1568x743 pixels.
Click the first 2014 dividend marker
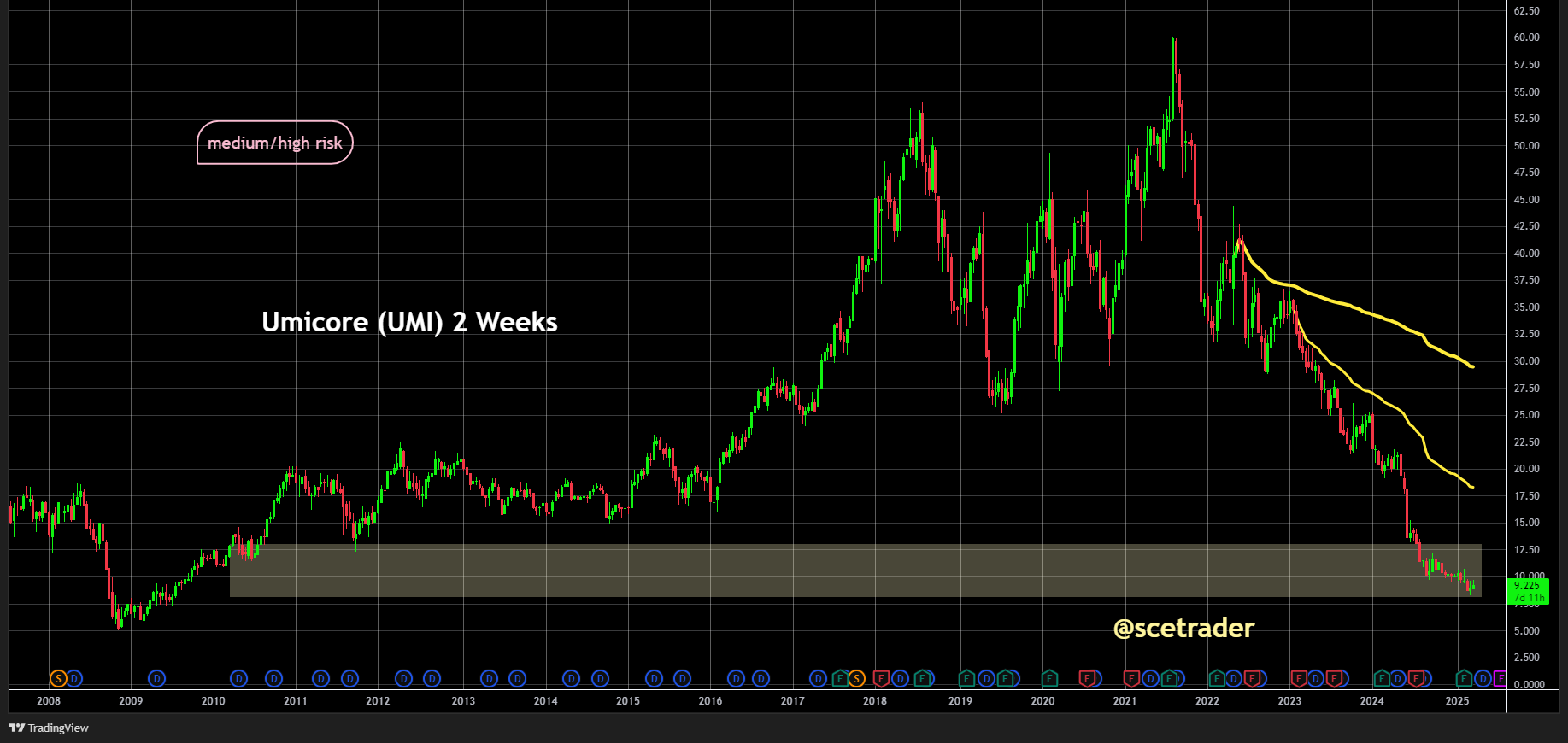[x=571, y=679]
